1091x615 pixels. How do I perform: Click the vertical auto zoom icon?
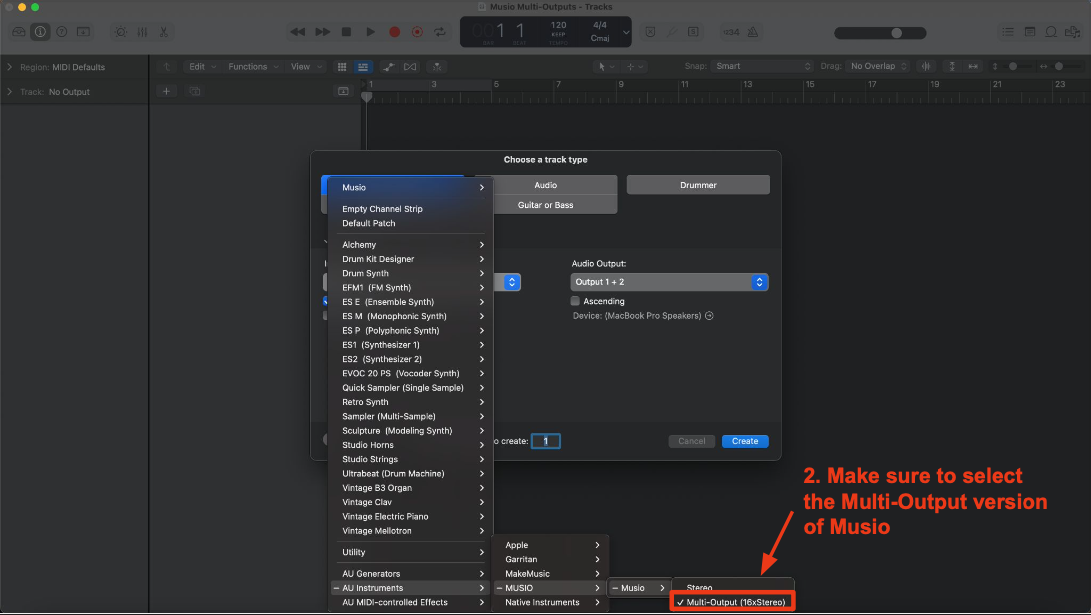click(x=952, y=66)
